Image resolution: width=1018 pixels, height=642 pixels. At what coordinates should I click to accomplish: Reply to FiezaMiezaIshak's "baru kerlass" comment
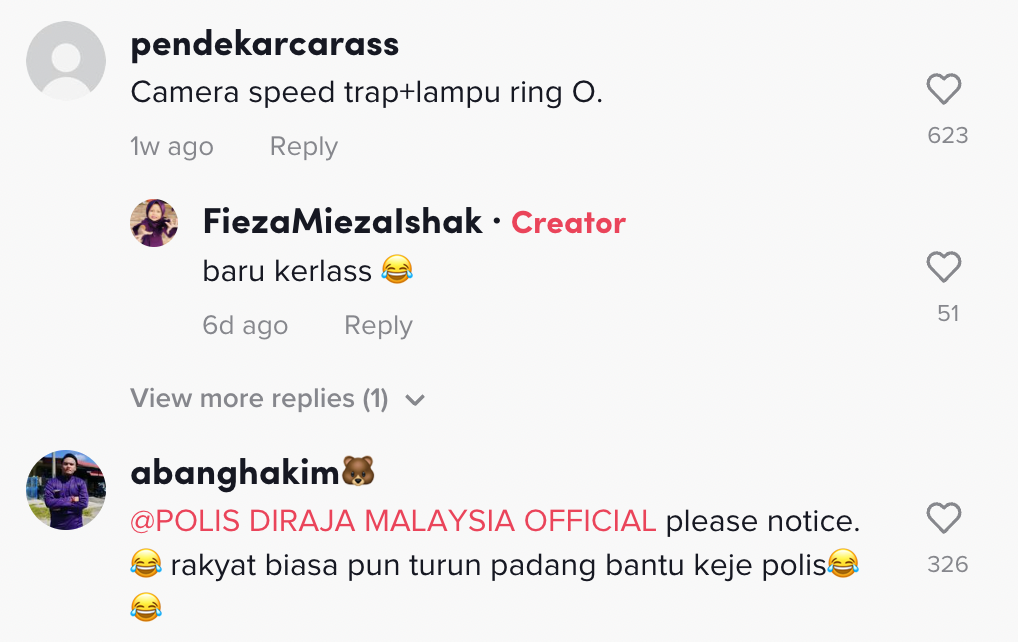[x=378, y=326]
